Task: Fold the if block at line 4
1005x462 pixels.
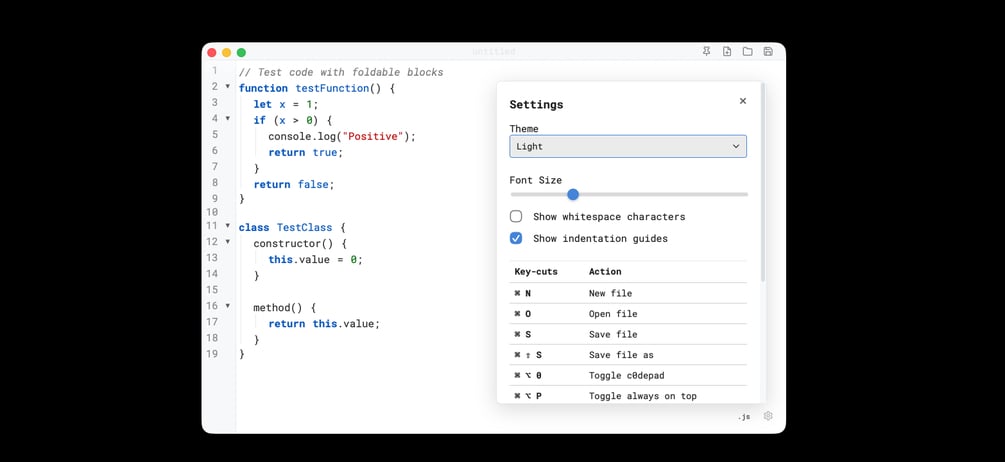Action: tap(228, 119)
